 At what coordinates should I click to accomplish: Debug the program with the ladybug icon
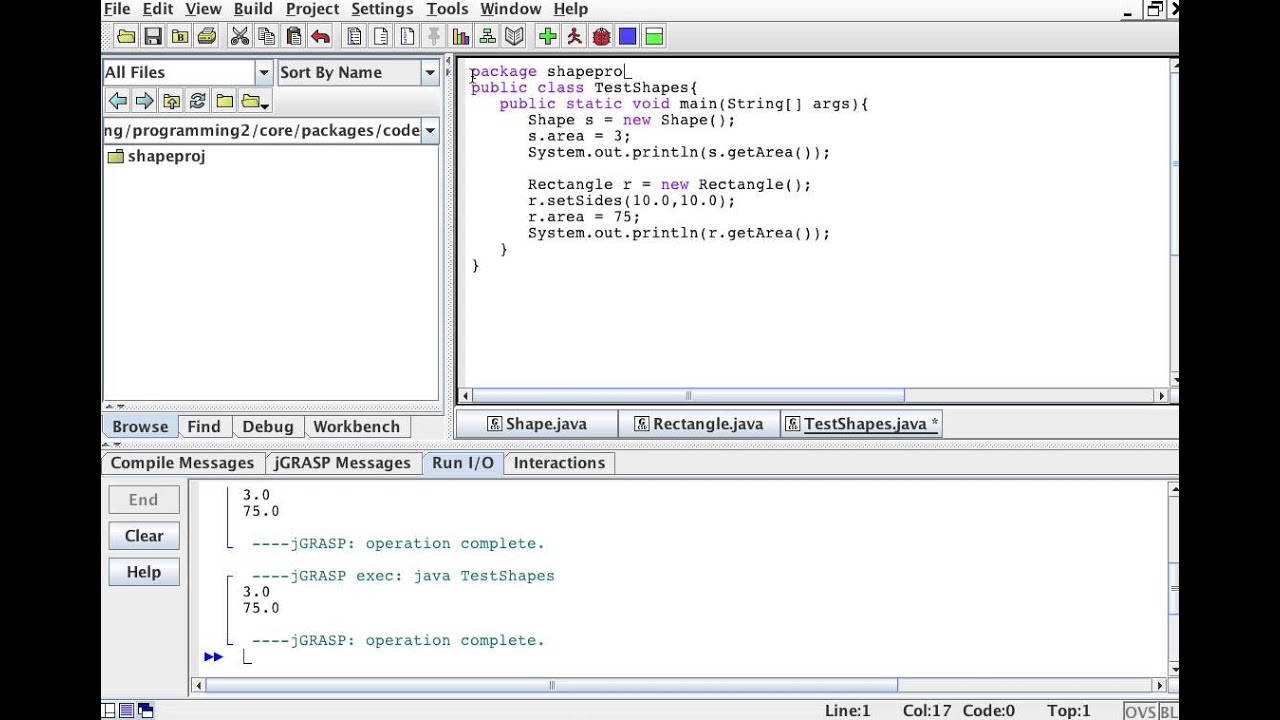click(601, 37)
